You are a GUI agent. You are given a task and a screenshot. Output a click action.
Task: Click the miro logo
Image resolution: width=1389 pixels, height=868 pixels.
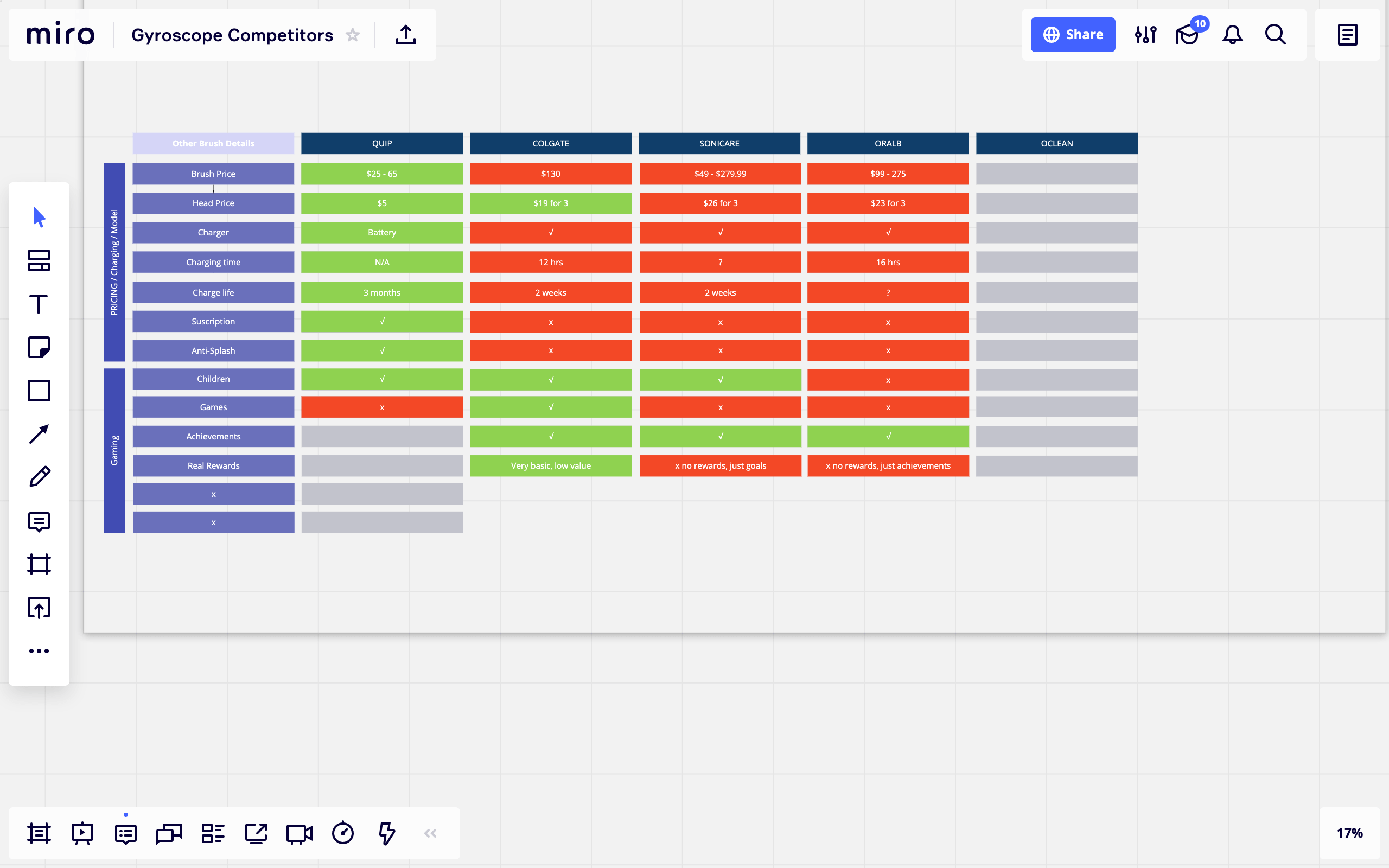(60, 34)
